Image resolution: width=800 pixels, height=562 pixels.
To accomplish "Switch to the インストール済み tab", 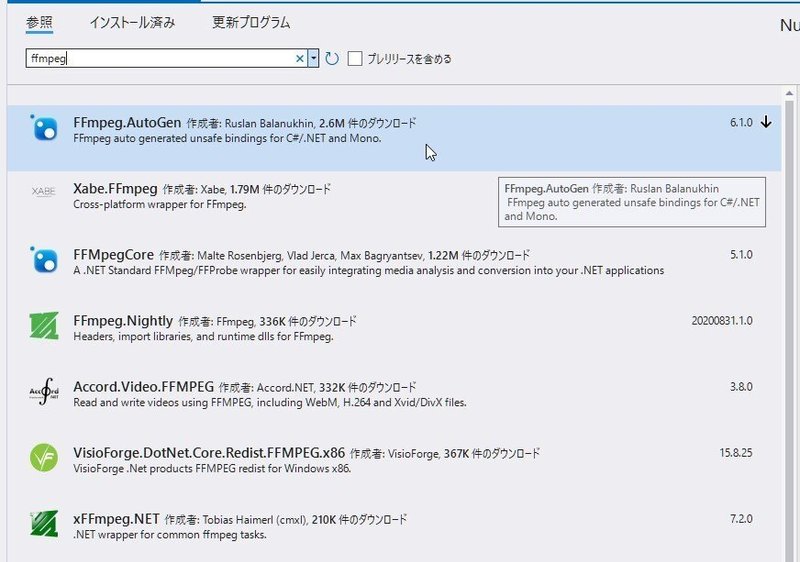I will 132,22.
